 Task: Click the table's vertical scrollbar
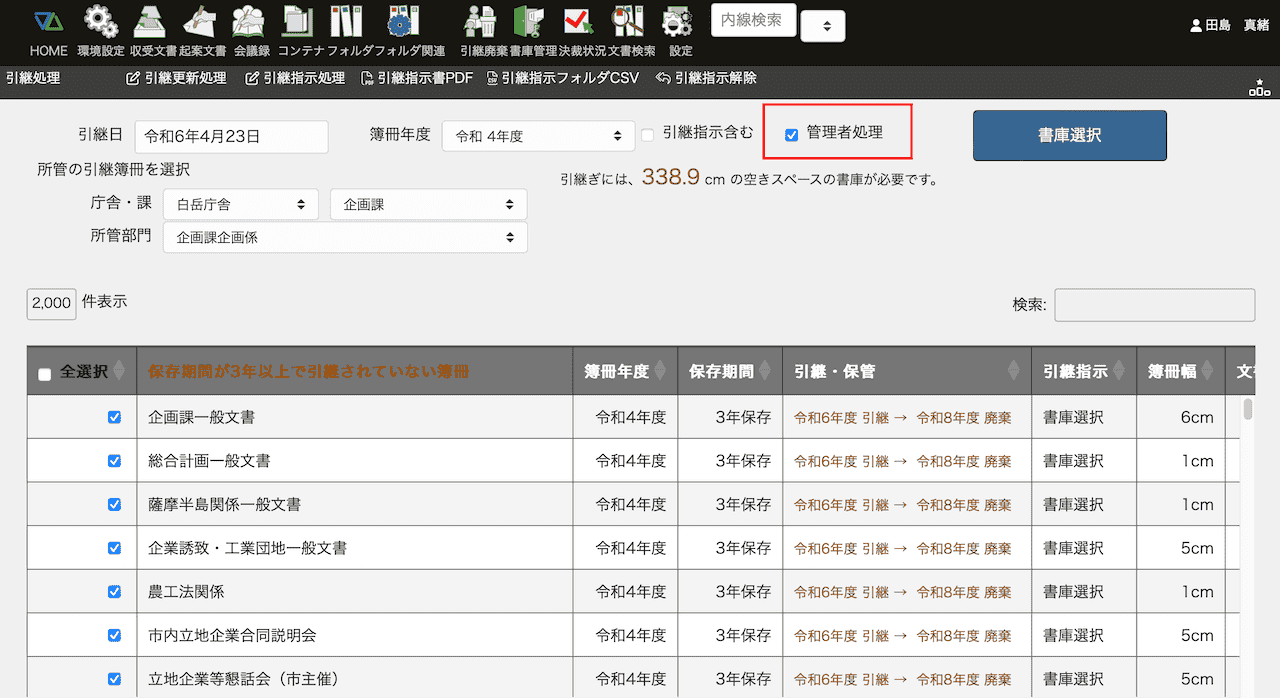[x=1247, y=410]
